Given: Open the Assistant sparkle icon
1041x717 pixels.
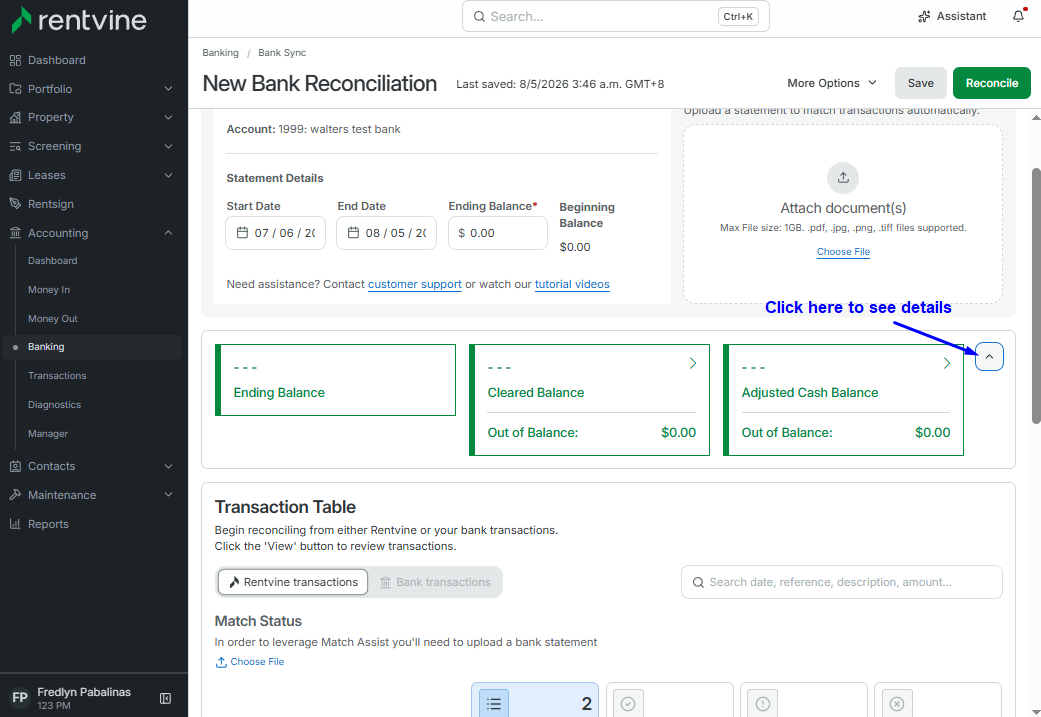Looking at the screenshot, I should point(924,17).
